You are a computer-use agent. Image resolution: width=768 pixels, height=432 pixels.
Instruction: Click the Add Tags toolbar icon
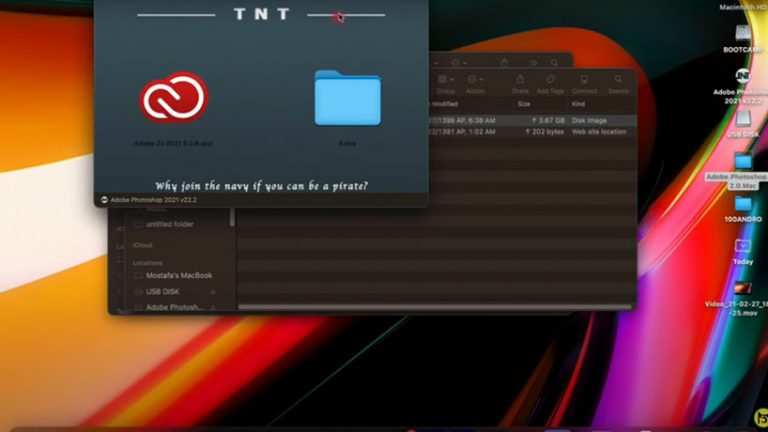tap(550, 80)
